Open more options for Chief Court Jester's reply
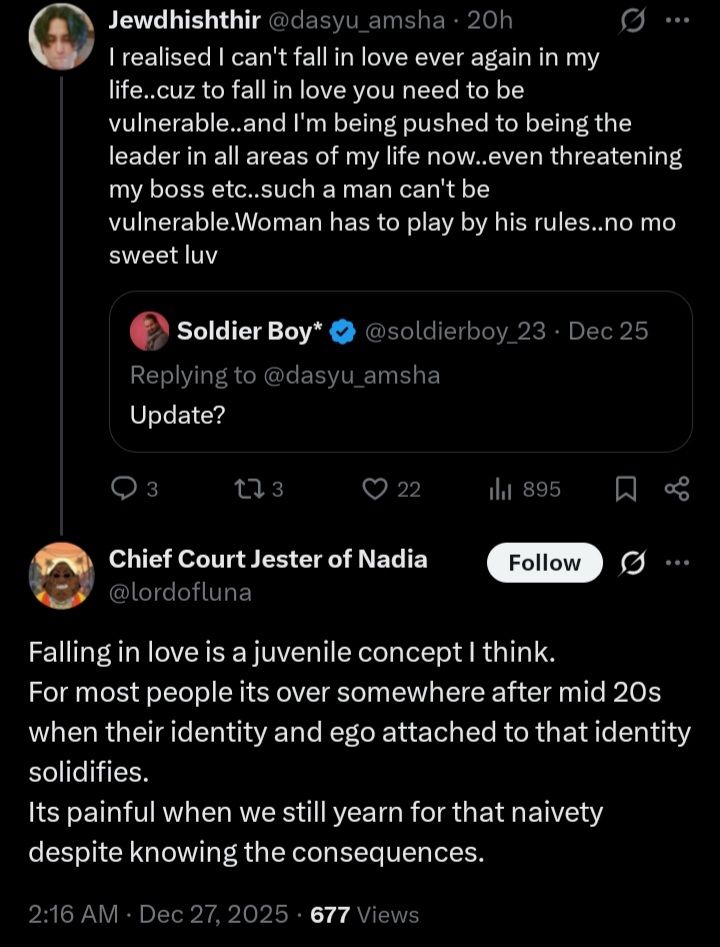Screen dimensions: 720x947 click(678, 563)
